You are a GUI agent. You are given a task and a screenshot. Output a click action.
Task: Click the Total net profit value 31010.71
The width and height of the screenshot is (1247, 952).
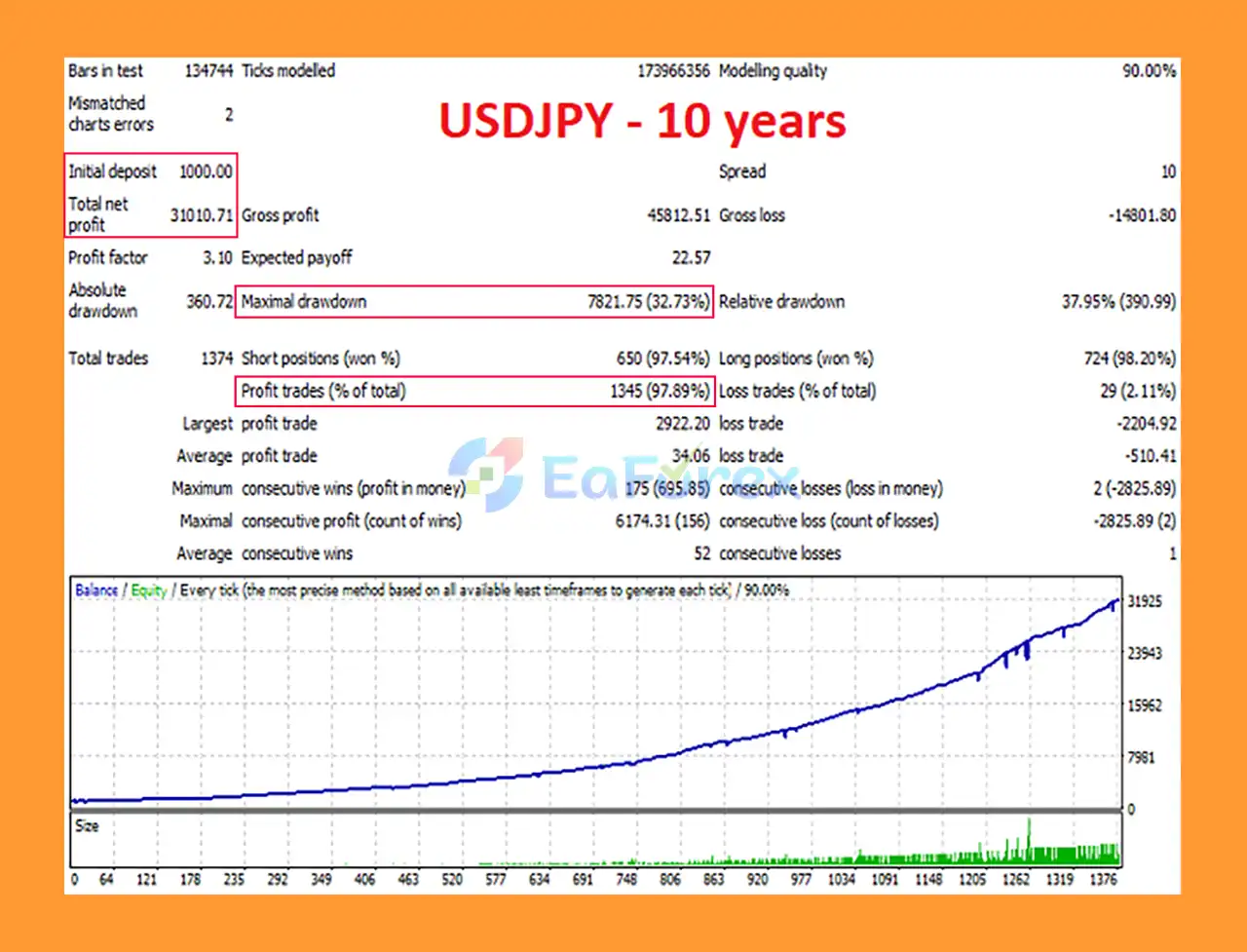201,215
